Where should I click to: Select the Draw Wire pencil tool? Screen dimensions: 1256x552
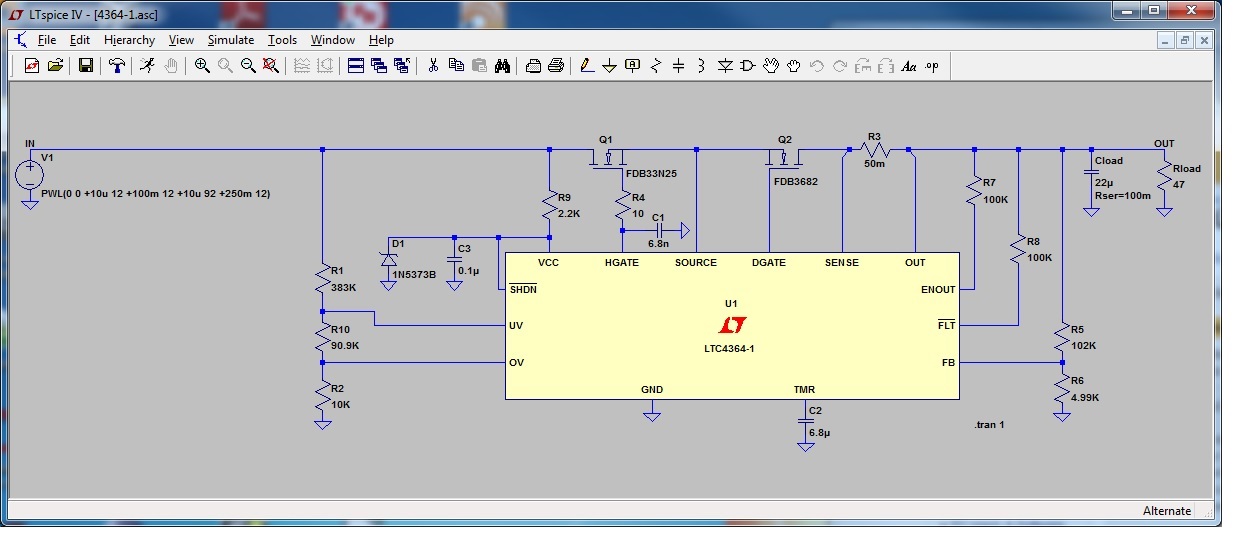(586, 66)
